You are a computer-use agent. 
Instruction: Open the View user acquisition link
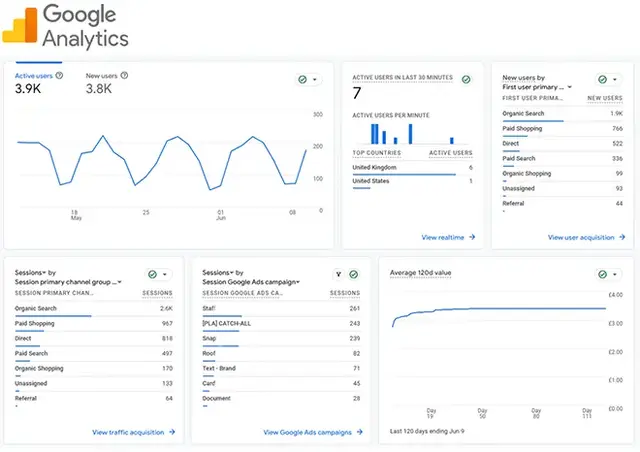581,237
